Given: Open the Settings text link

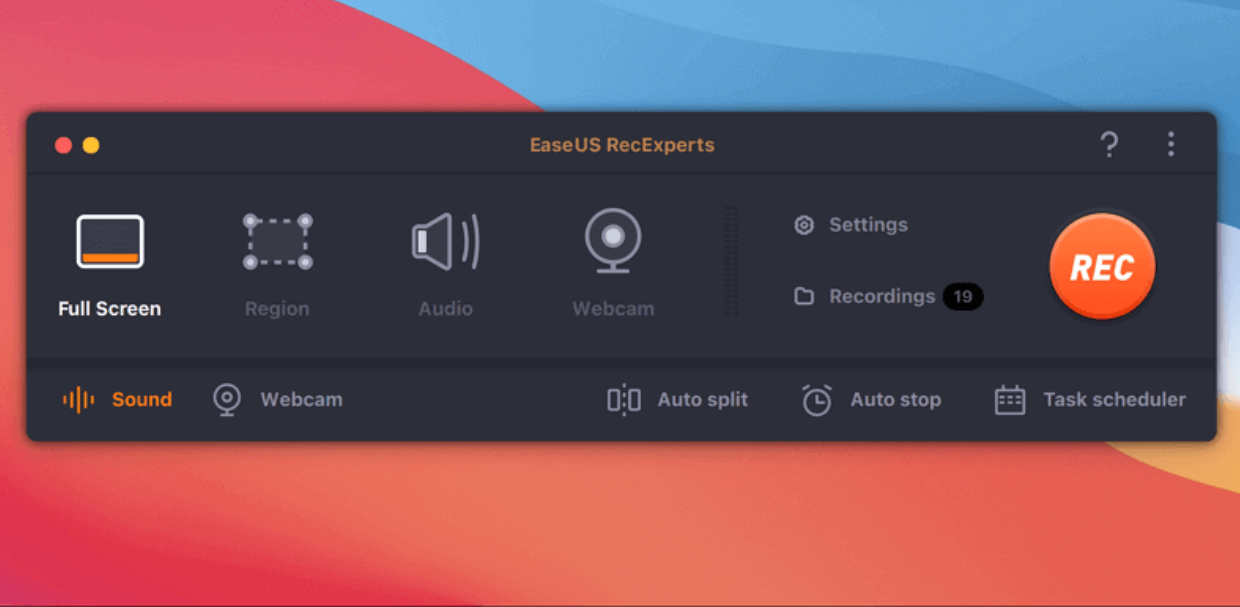Looking at the screenshot, I should (868, 225).
